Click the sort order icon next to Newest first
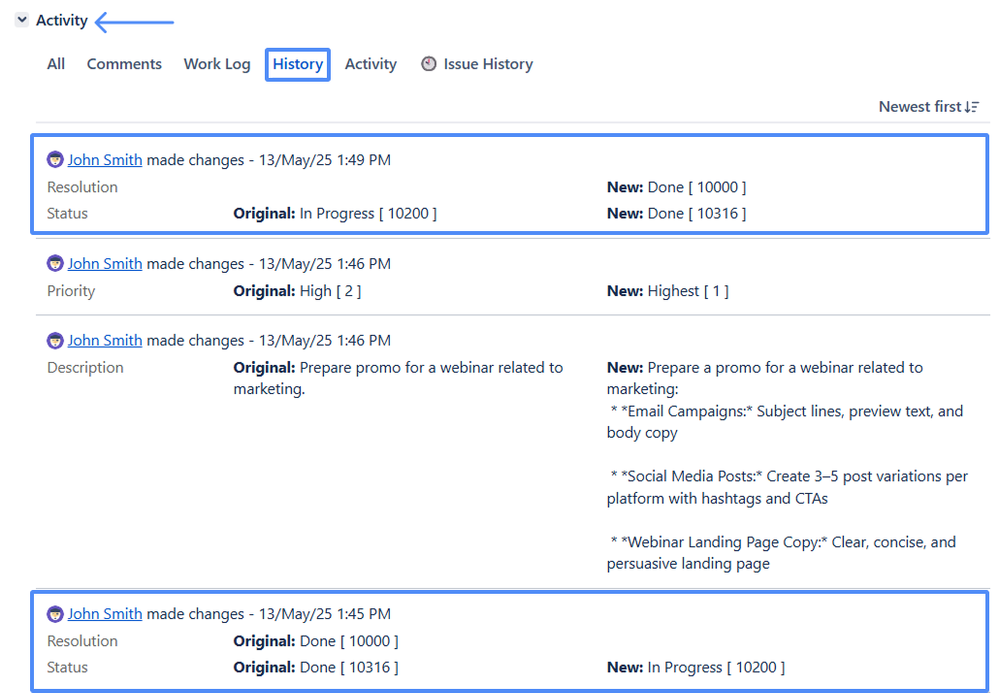999x693 pixels. (973, 106)
